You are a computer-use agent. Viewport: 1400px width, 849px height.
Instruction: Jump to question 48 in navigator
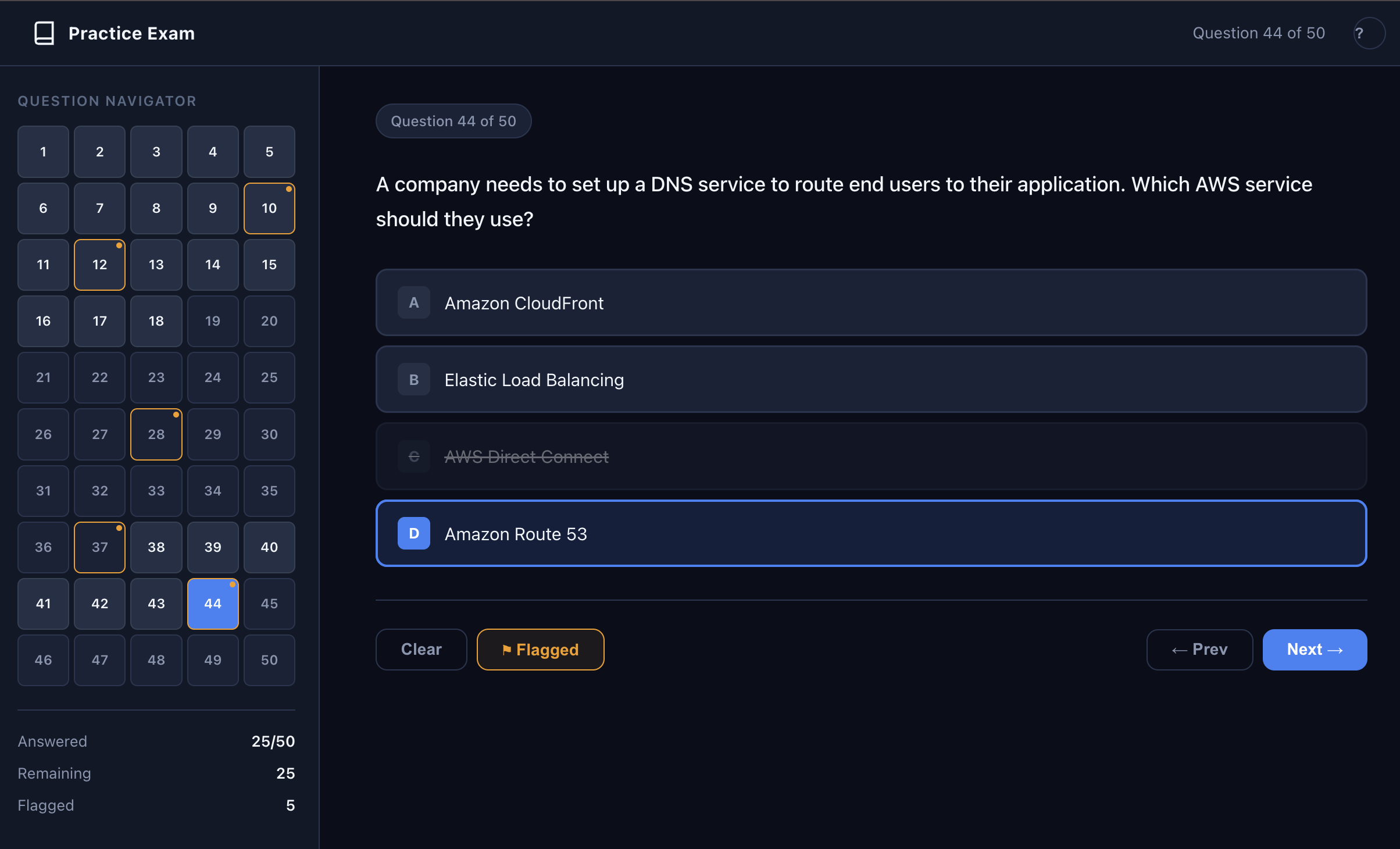pyautogui.click(x=156, y=660)
